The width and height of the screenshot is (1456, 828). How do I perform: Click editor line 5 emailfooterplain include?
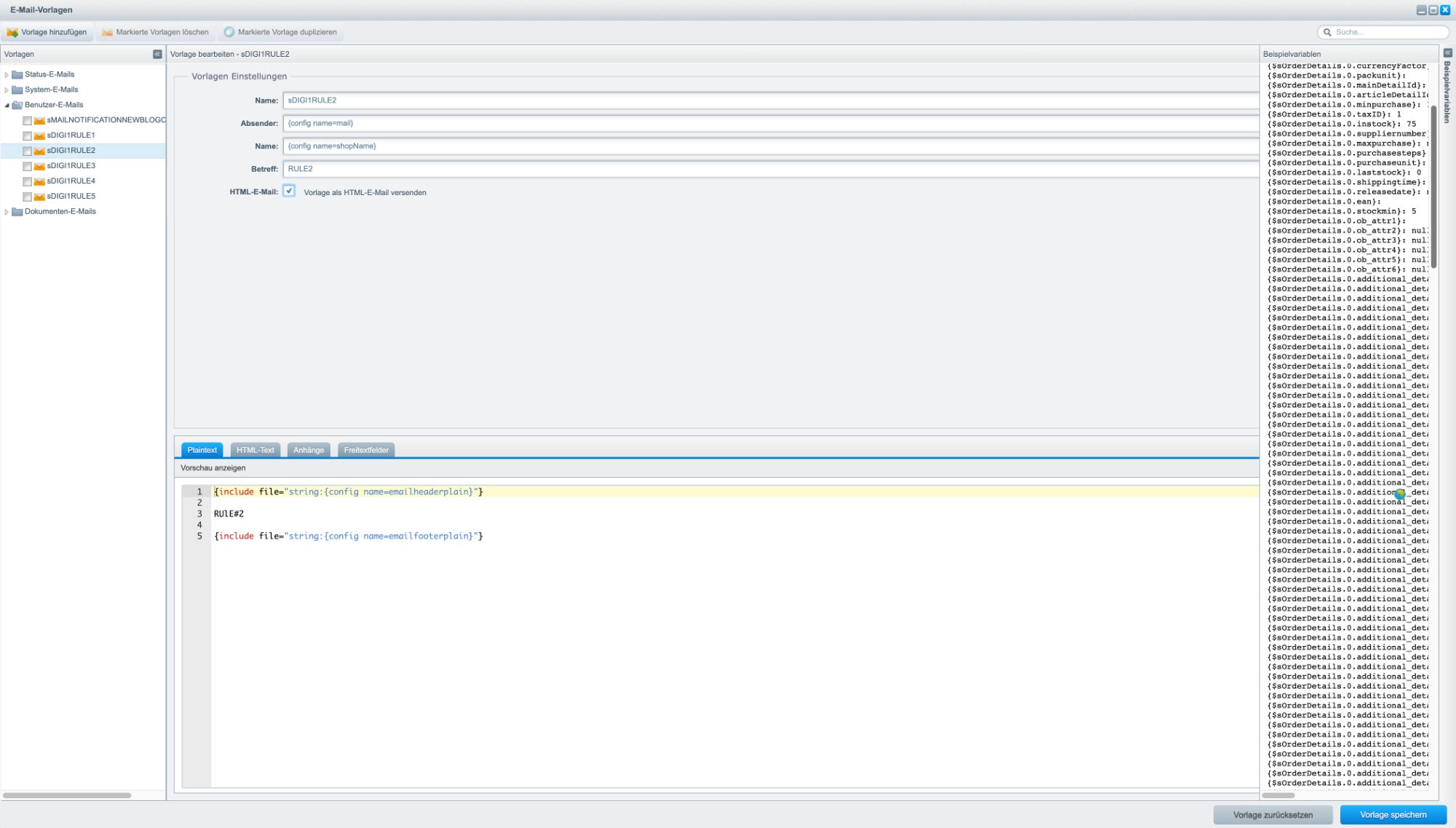pyautogui.click(x=349, y=536)
